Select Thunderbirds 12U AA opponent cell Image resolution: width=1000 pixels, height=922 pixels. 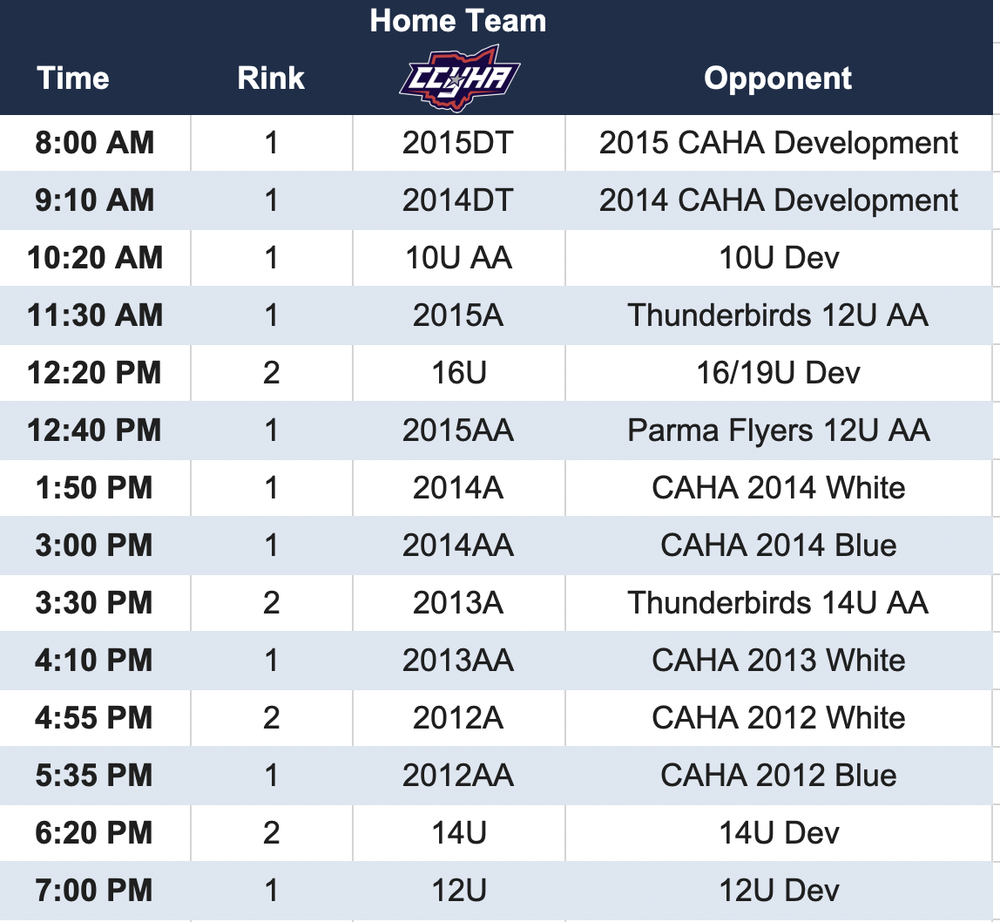(779, 315)
